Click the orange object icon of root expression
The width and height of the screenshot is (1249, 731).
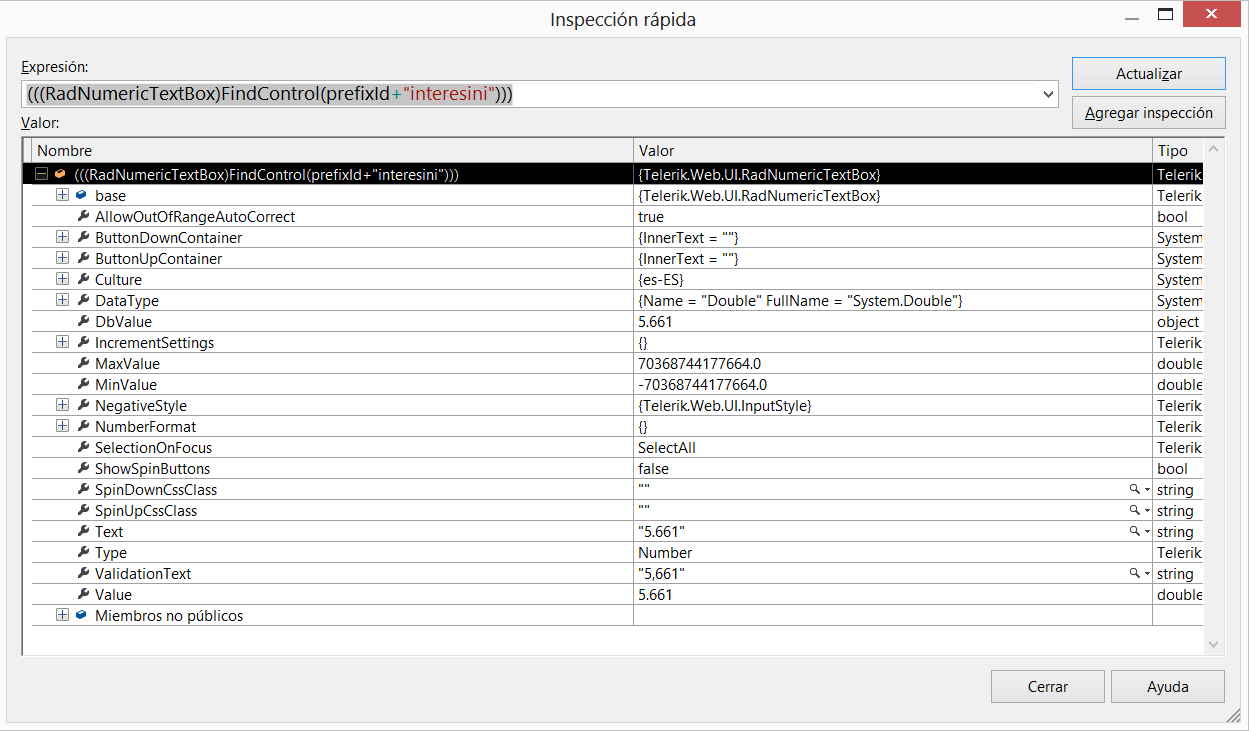coord(60,174)
